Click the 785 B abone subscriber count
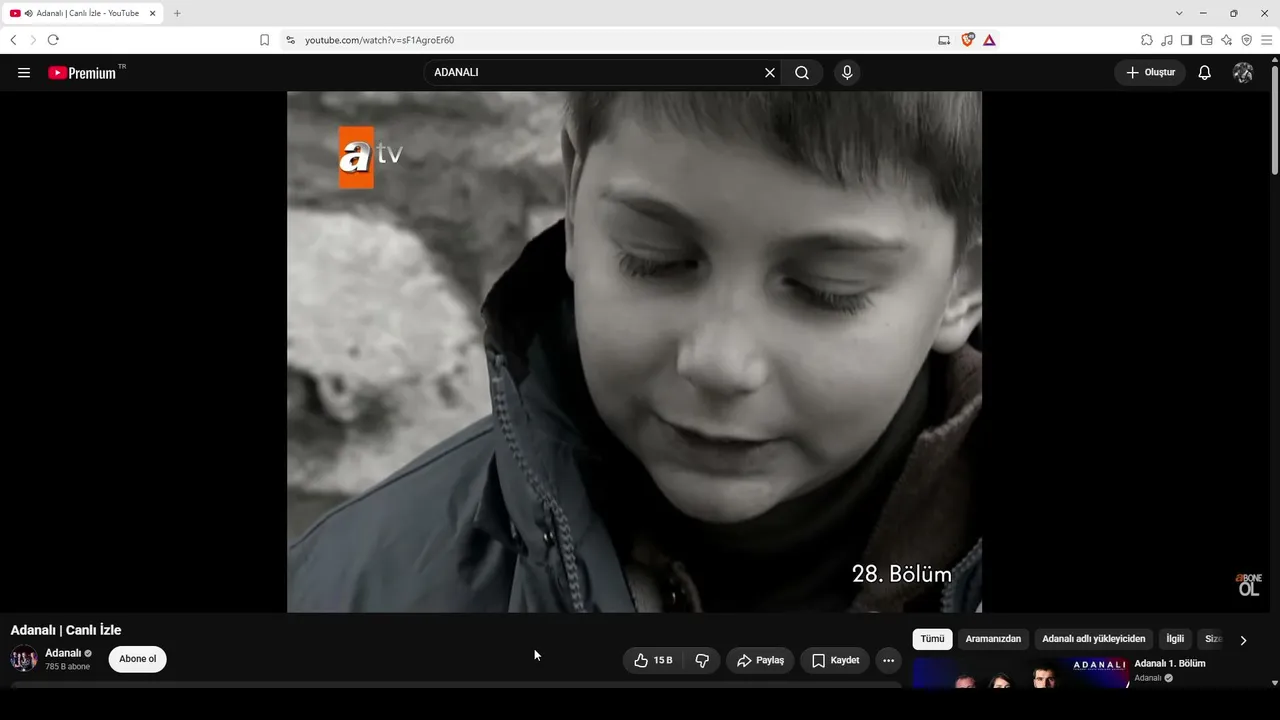1280x720 pixels. 67,667
